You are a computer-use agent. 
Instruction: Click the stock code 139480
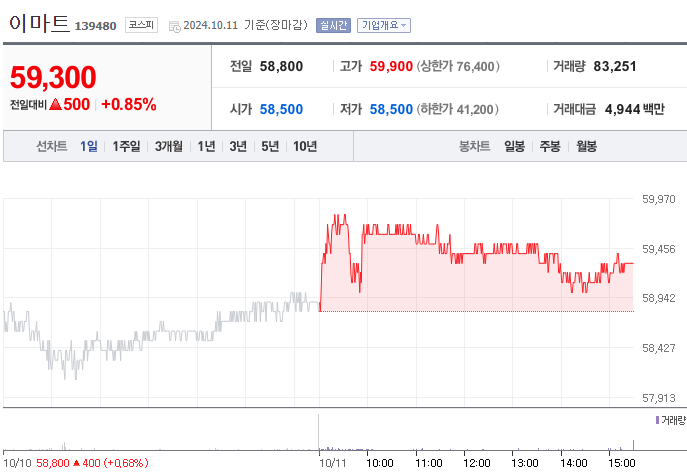(x=96, y=26)
